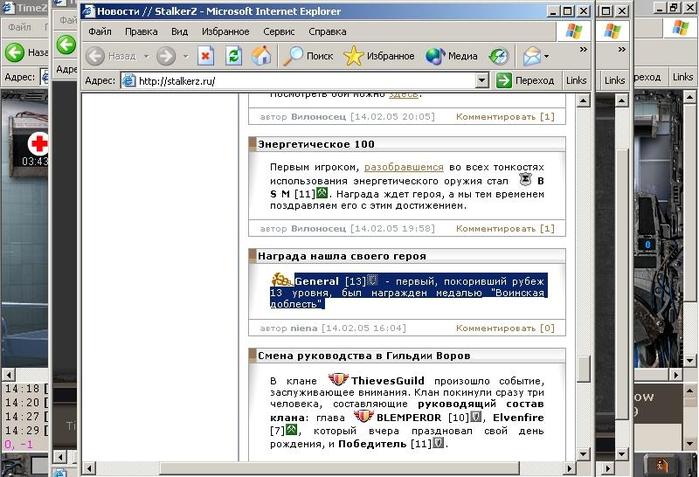Open the 'разобравшемся' link in news
Image resolution: width=699 pixels, height=477 pixels.
click(x=404, y=167)
